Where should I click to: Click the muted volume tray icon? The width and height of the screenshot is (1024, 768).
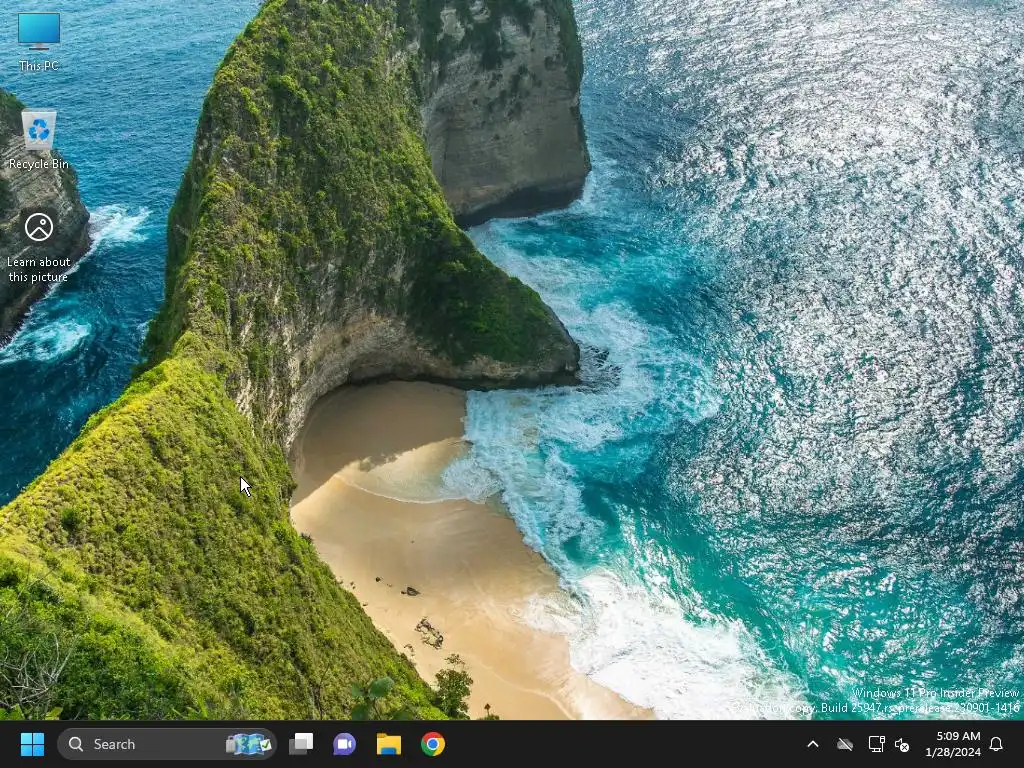tap(903, 744)
